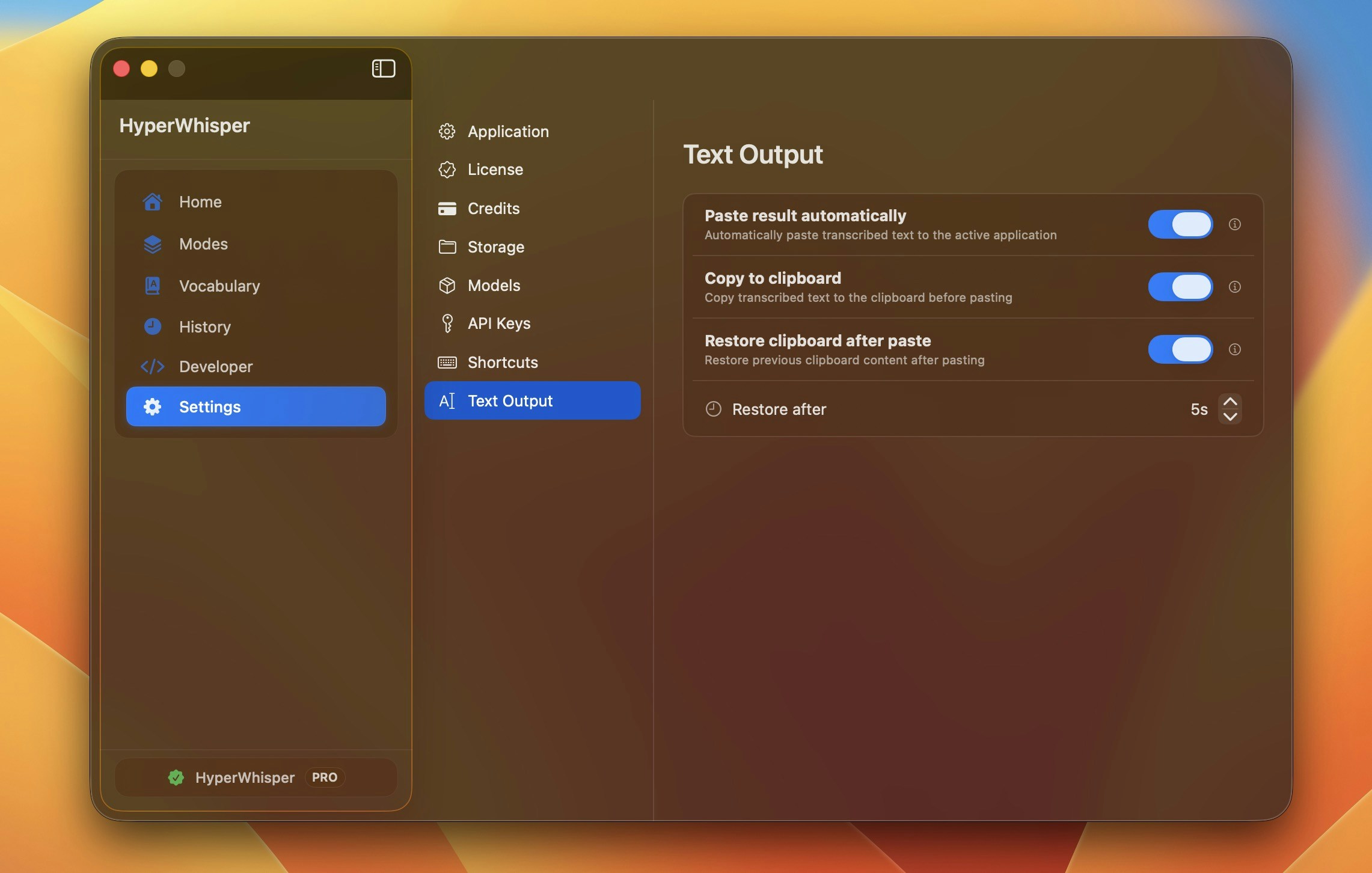
Task: Select the Developer code icon
Action: (152, 366)
